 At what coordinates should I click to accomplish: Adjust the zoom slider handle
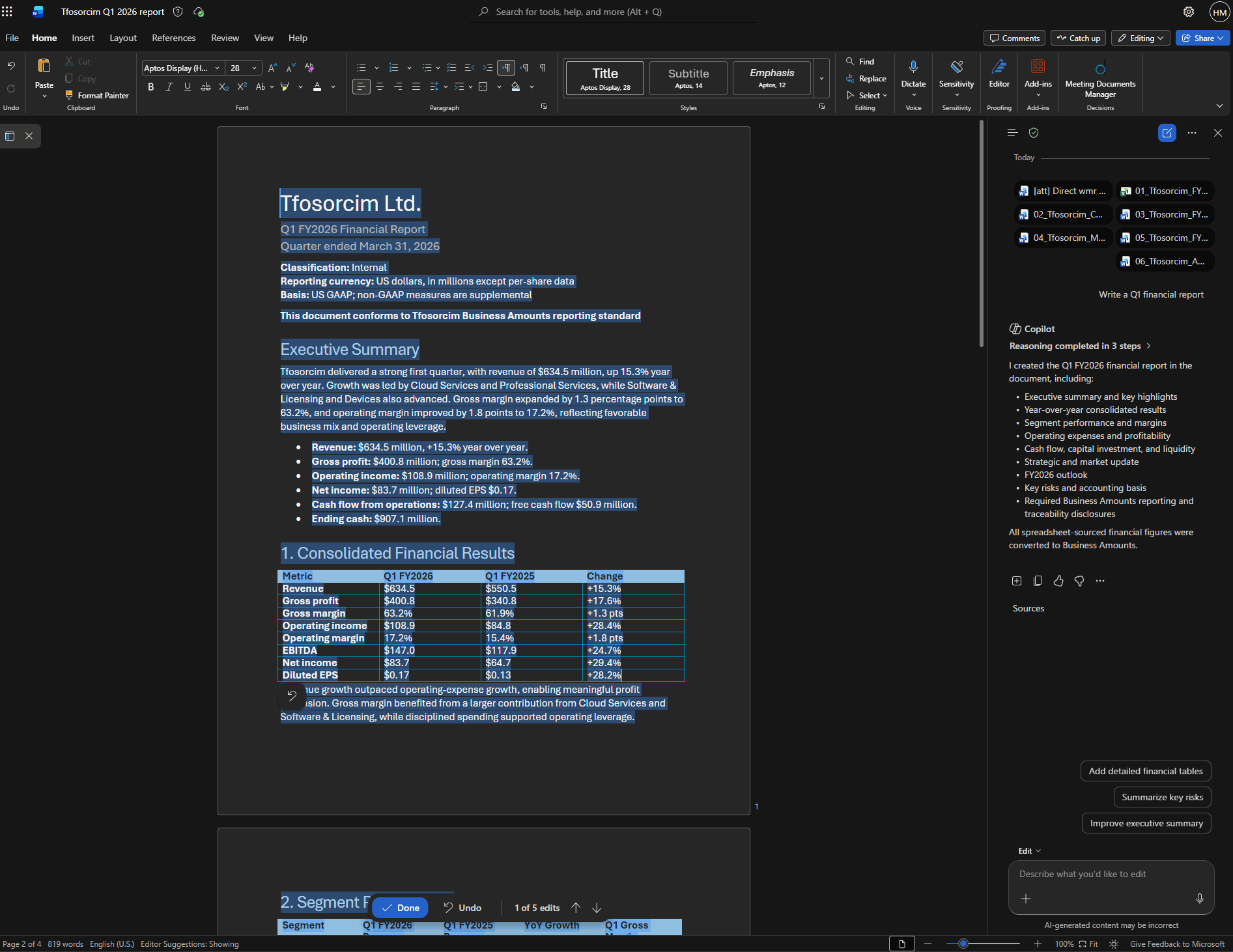[963, 944]
